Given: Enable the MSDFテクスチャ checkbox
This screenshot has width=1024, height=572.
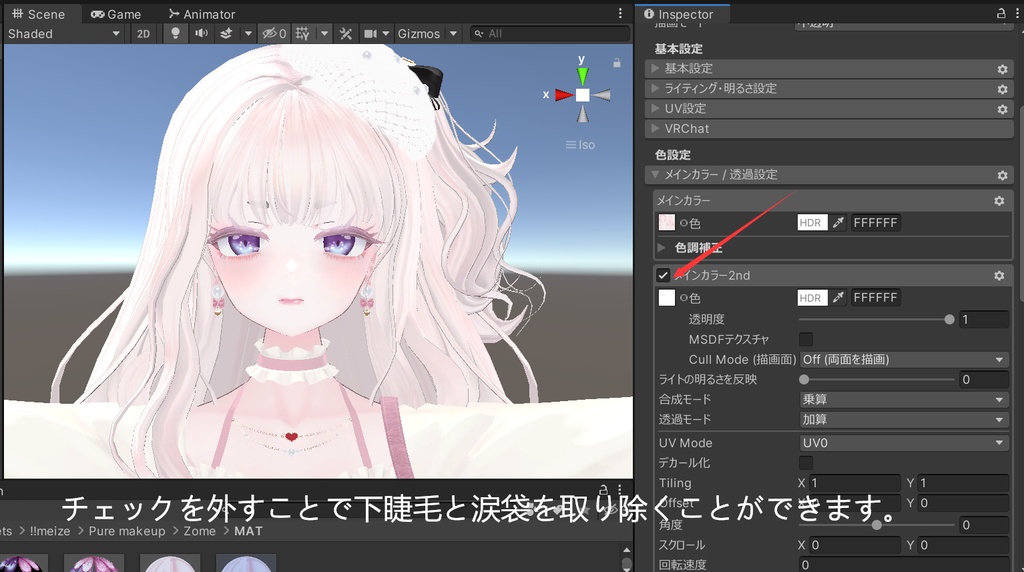Looking at the screenshot, I should tap(806, 339).
